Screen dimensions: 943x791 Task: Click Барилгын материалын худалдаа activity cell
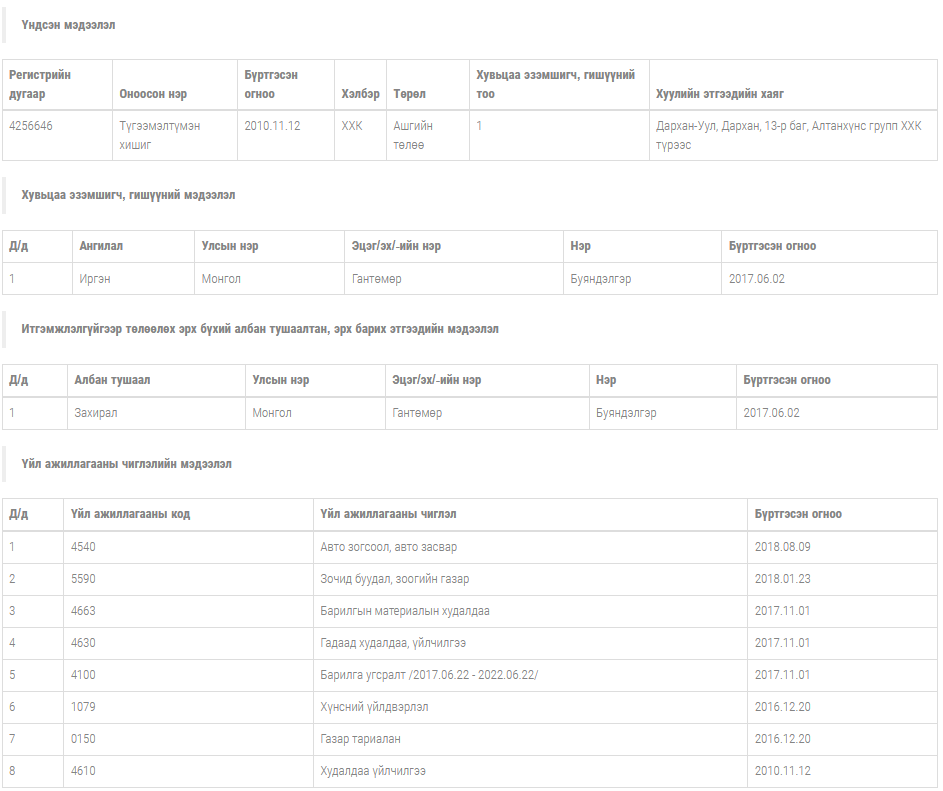[x=405, y=611]
